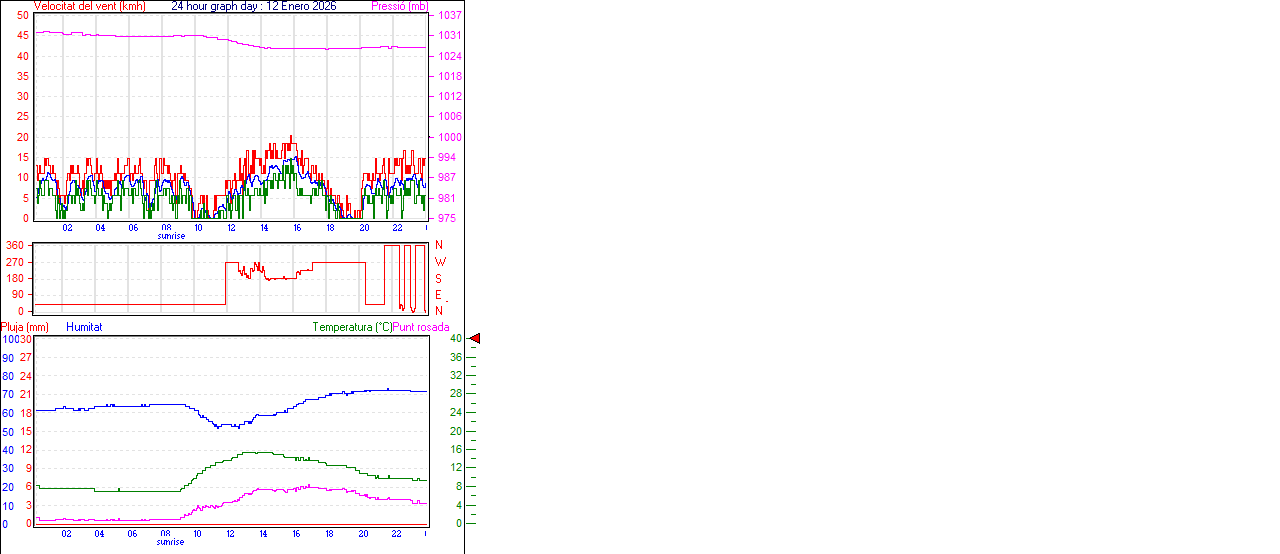Click the 100 value on humidity axis

click(x=9, y=339)
